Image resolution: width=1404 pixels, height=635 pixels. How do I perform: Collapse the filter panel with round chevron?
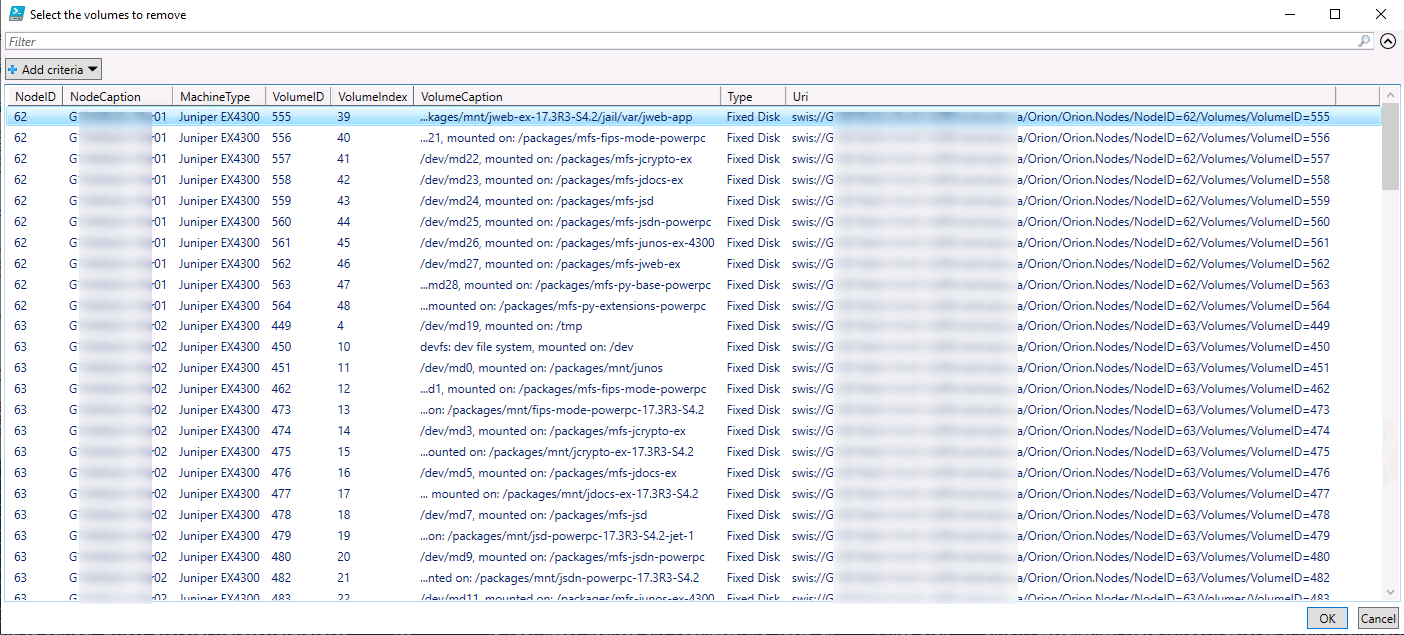[1388, 41]
